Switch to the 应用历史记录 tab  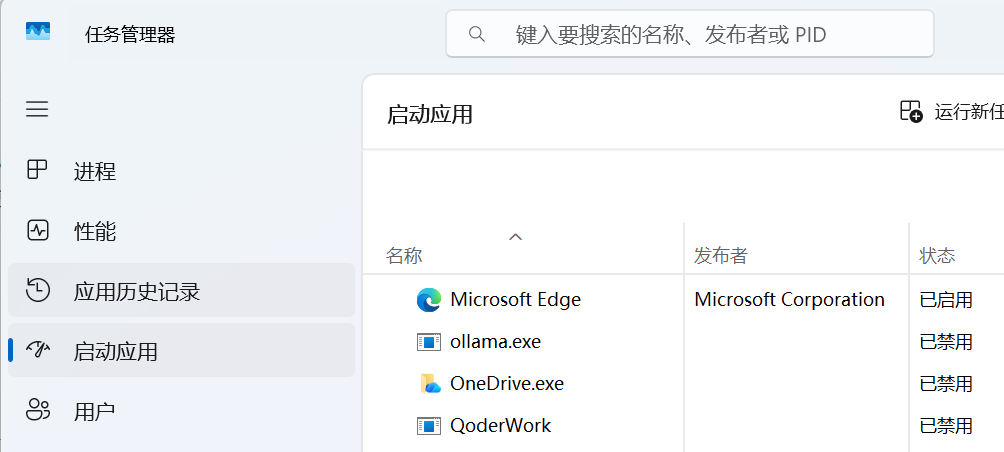tap(181, 290)
